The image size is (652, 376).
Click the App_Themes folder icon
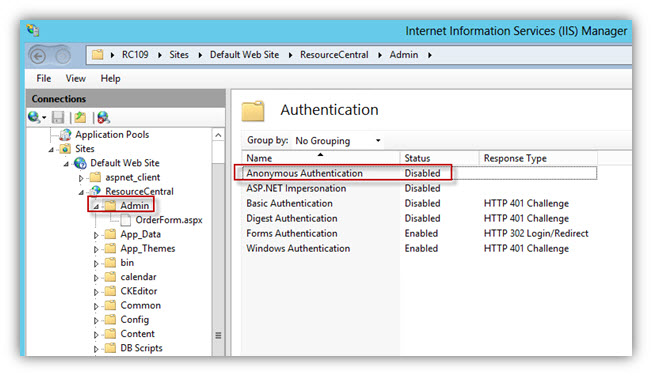coord(110,248)
